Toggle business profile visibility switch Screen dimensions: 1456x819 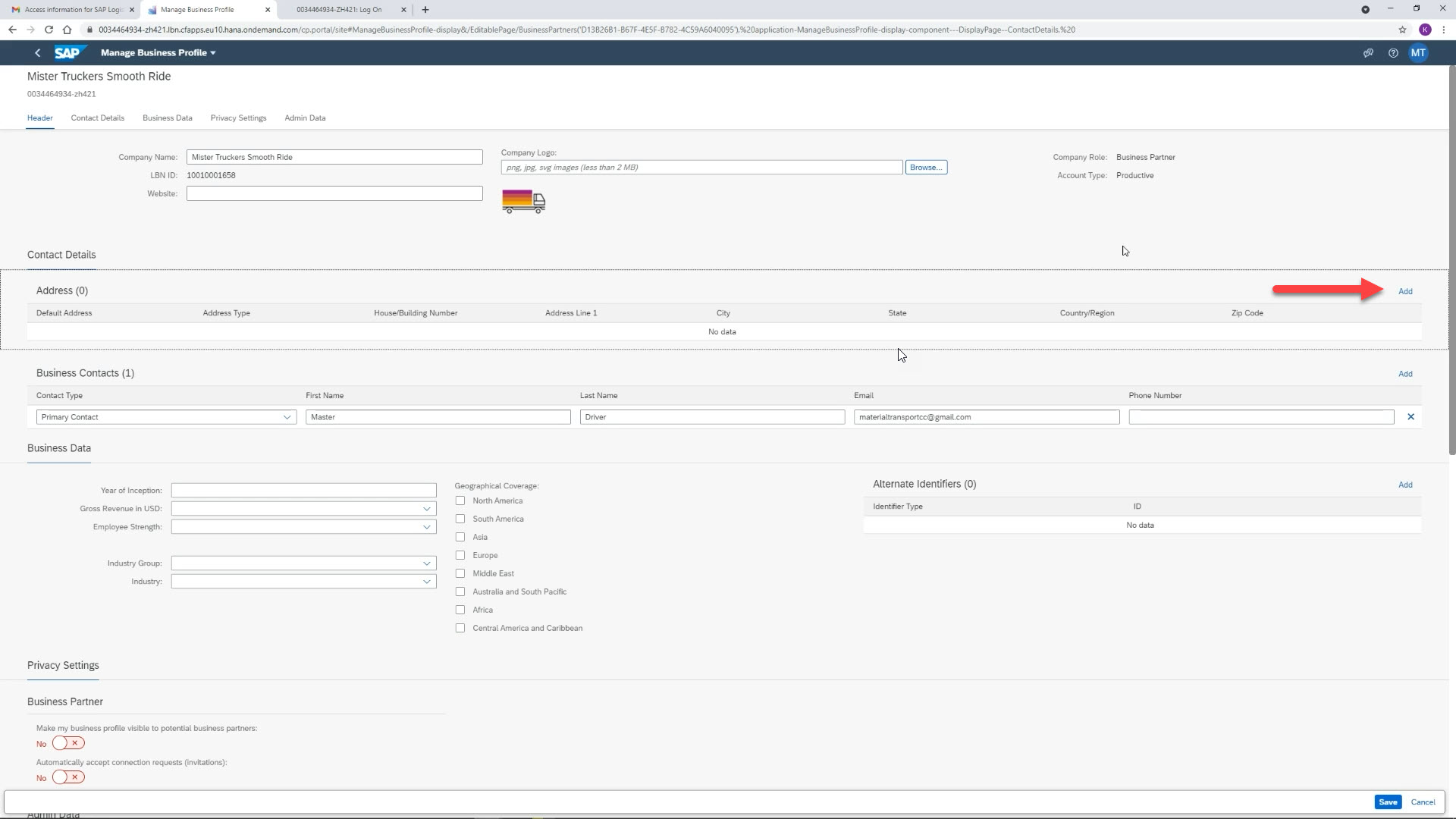click(x=68, y=743)
